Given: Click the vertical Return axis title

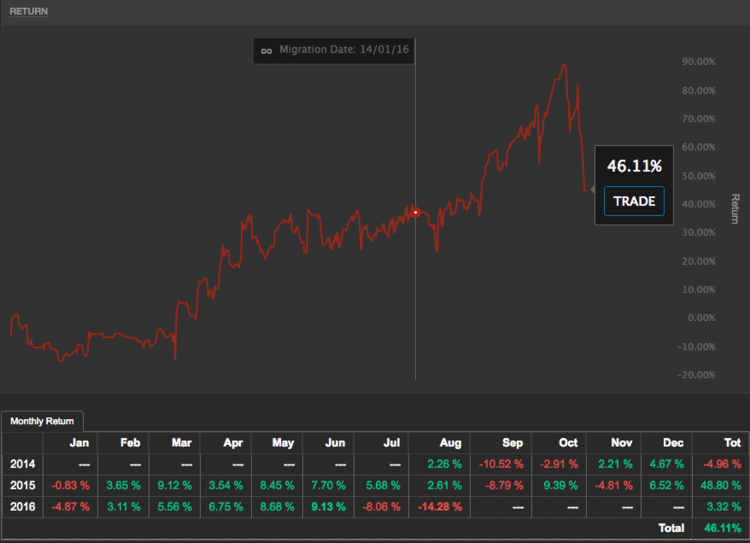Looking at the screenshot, I should [735, 208].
